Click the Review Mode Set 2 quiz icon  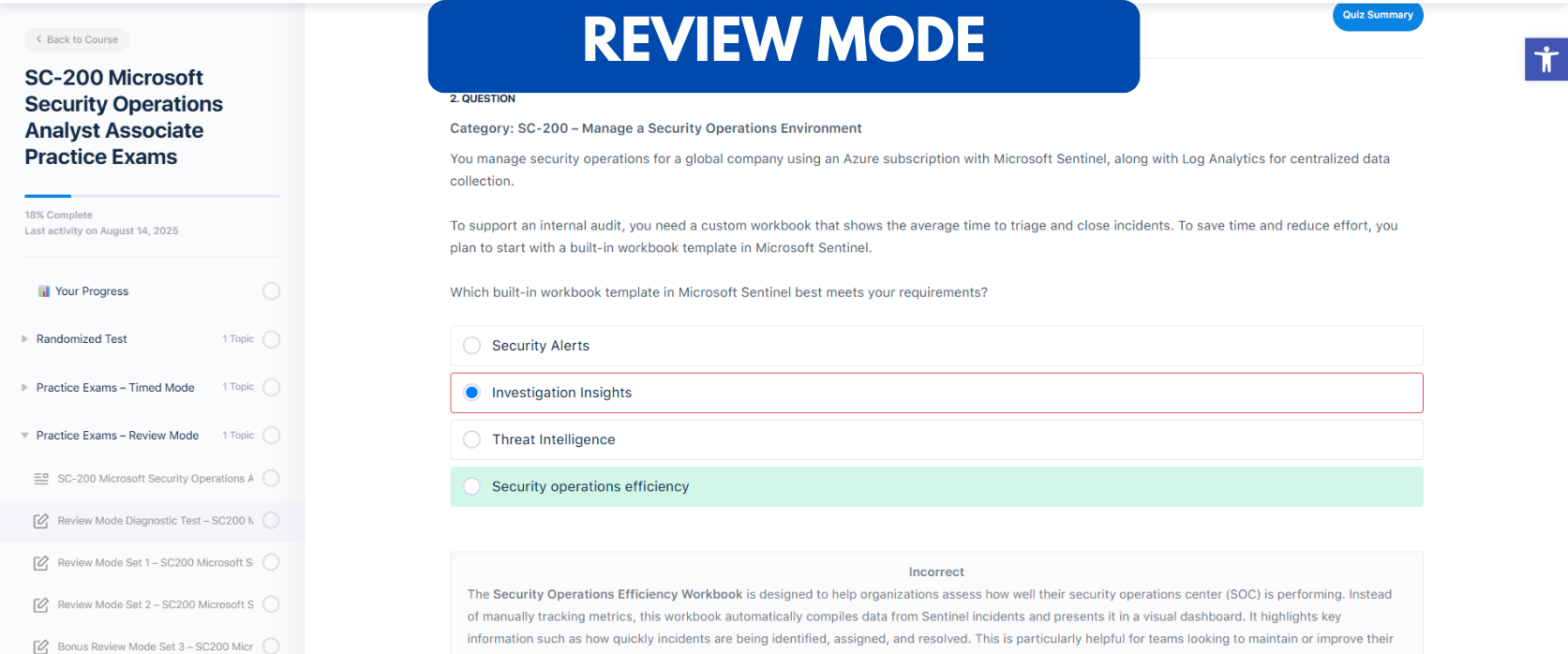(x=41, y=605)
